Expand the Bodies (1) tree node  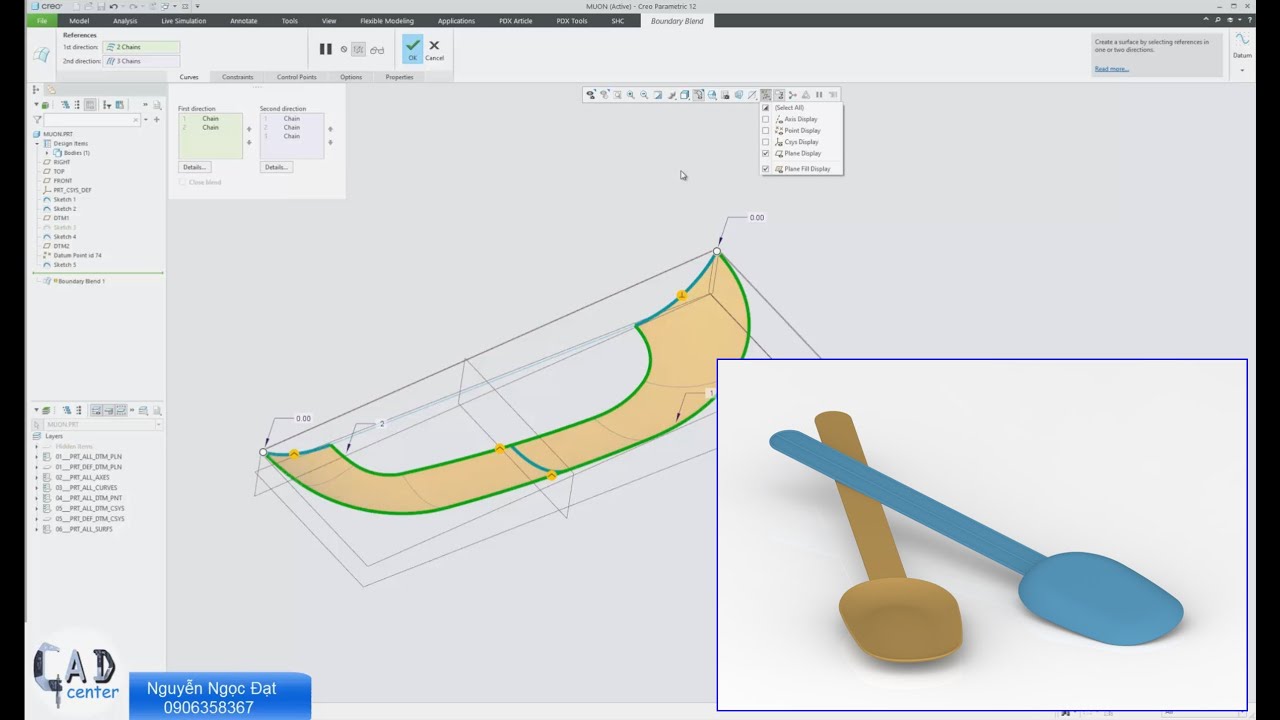tap(46, 153)
